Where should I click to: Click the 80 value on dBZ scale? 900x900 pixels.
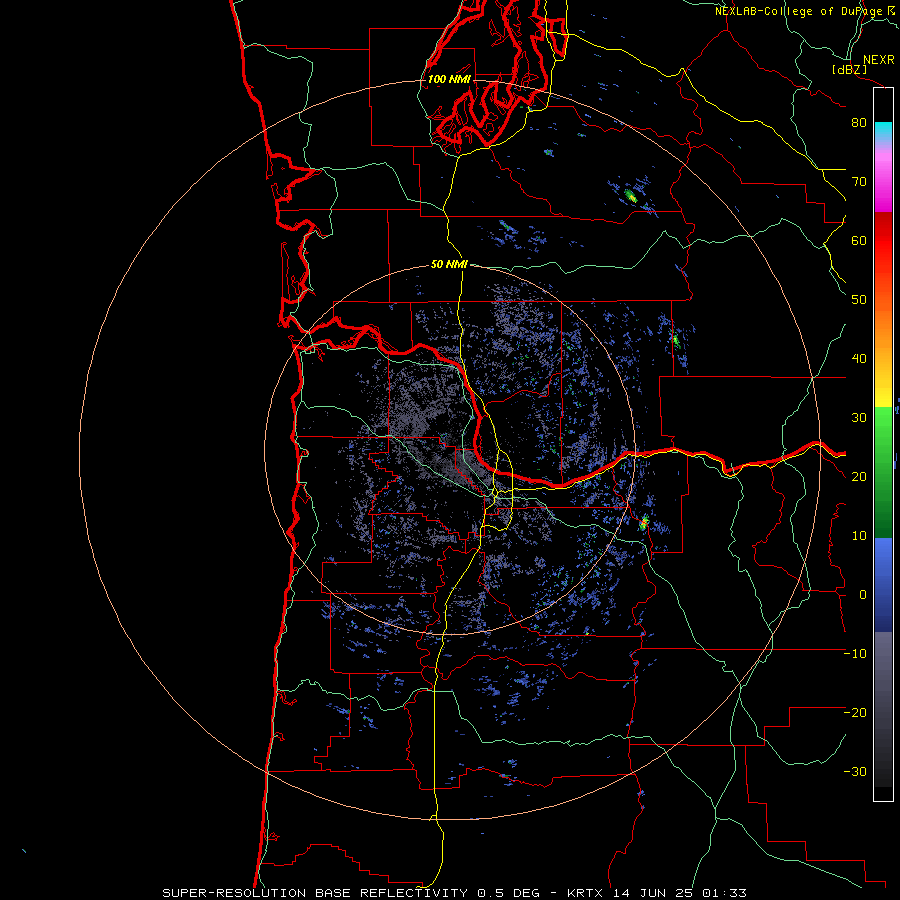859,123
